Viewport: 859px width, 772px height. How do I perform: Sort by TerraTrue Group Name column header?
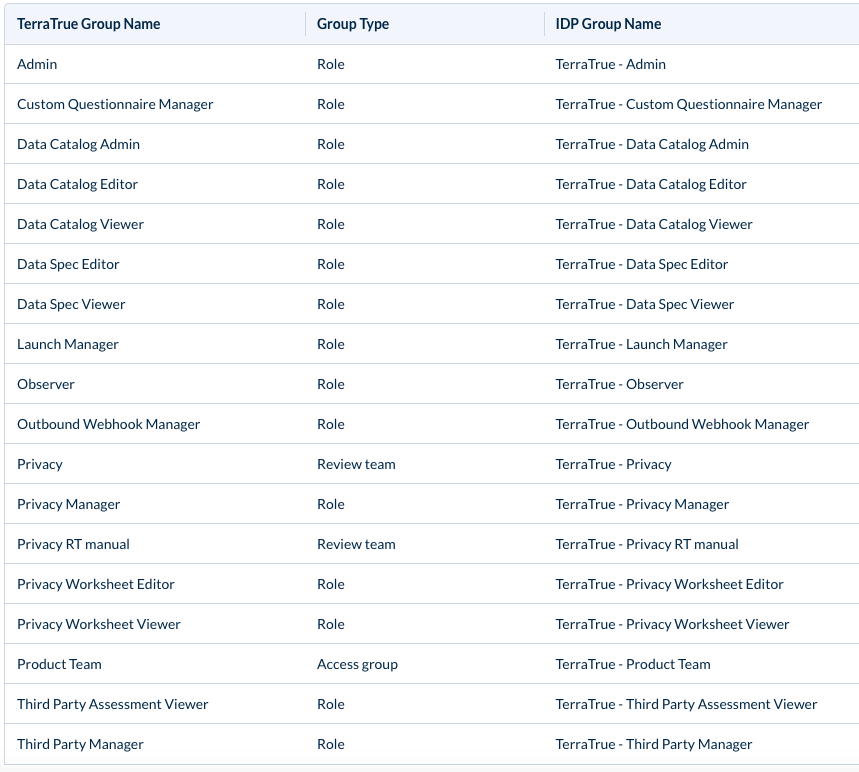(89, 24)
